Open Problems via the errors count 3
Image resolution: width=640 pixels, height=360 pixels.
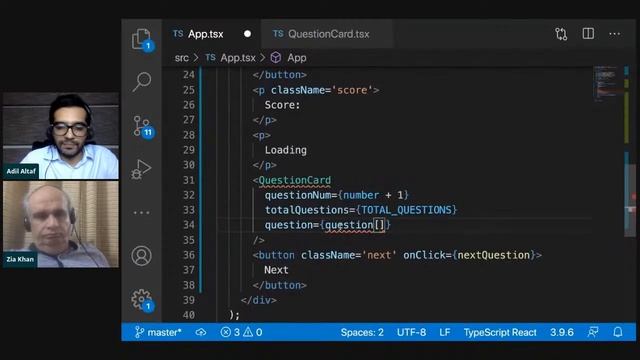[x=230, y=332]
